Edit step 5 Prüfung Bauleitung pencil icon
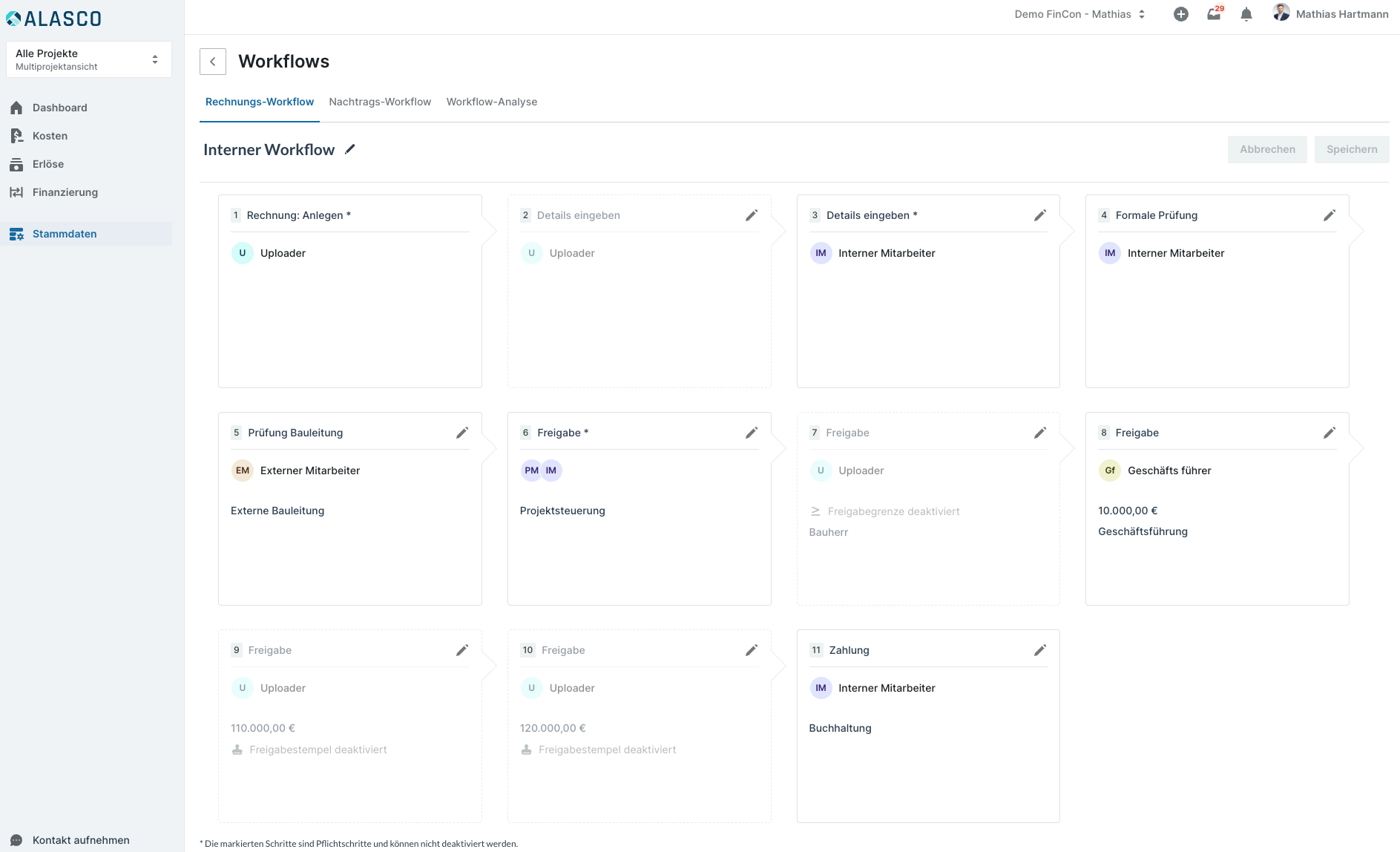1400x852 pixels. (461, 433)
